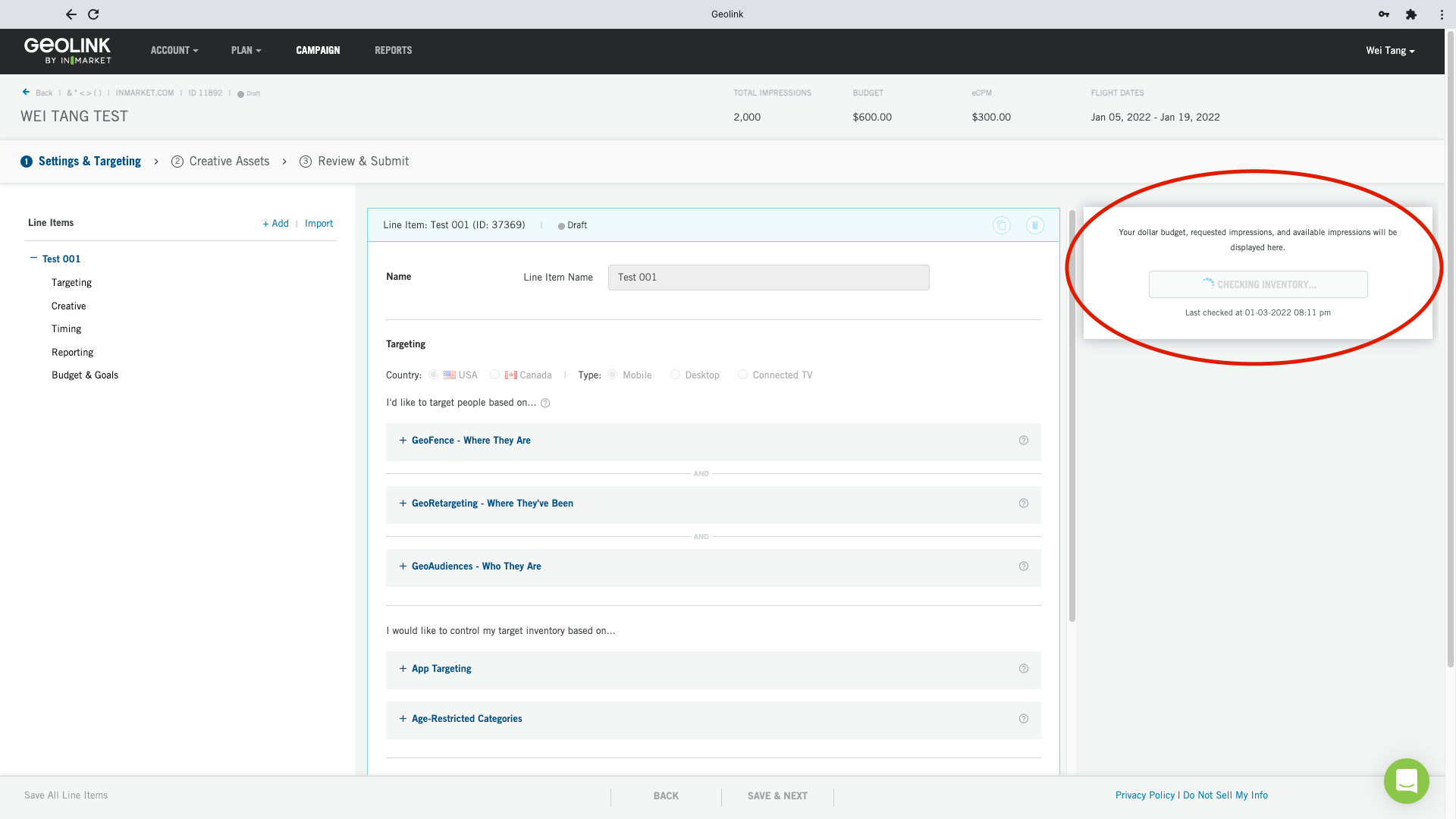Collapse Test 001 line item tree

(33, 259)
